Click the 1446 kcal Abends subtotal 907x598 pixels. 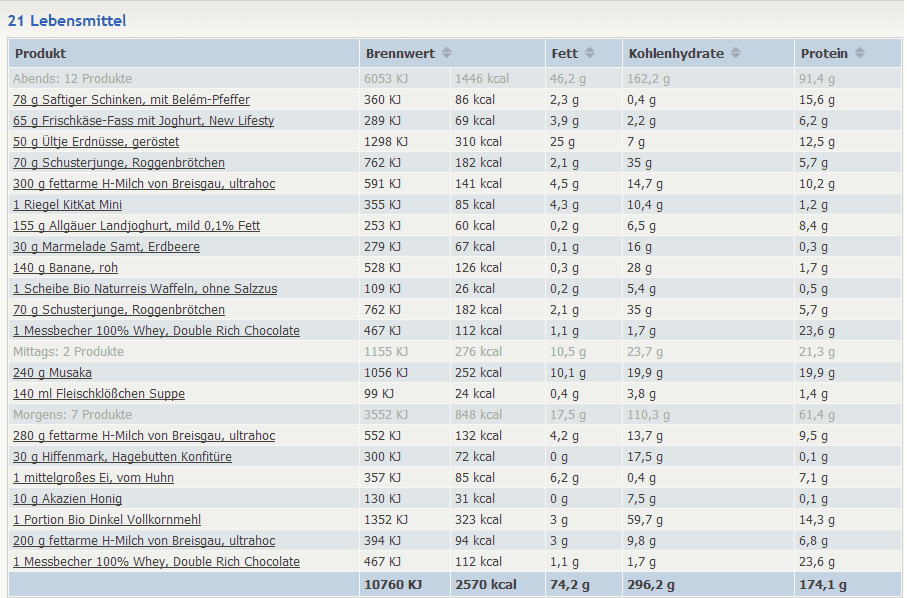click(482, 79)
